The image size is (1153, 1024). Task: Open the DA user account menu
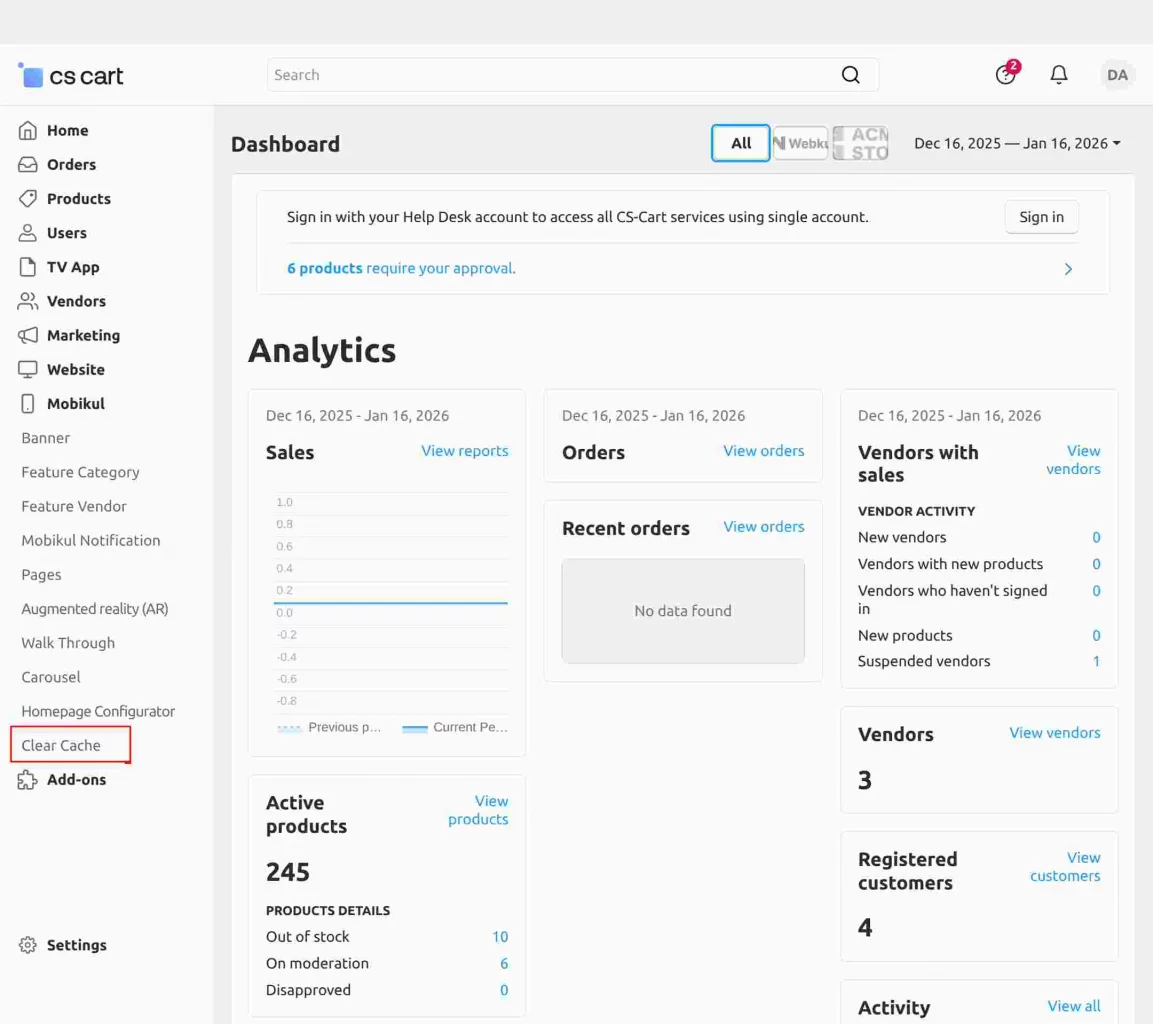1117,75
